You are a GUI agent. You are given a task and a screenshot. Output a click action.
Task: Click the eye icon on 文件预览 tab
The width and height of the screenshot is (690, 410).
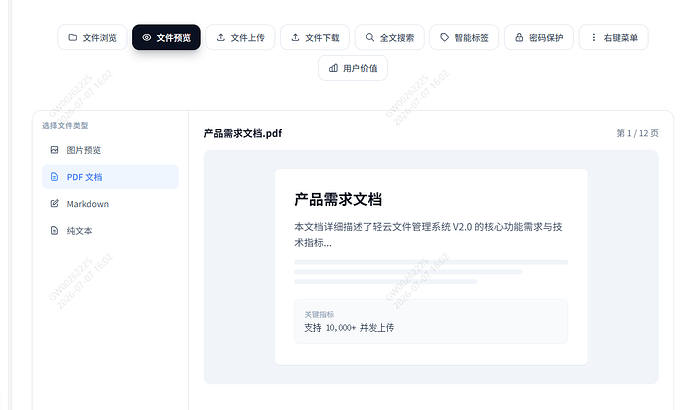tap(147, 37)
